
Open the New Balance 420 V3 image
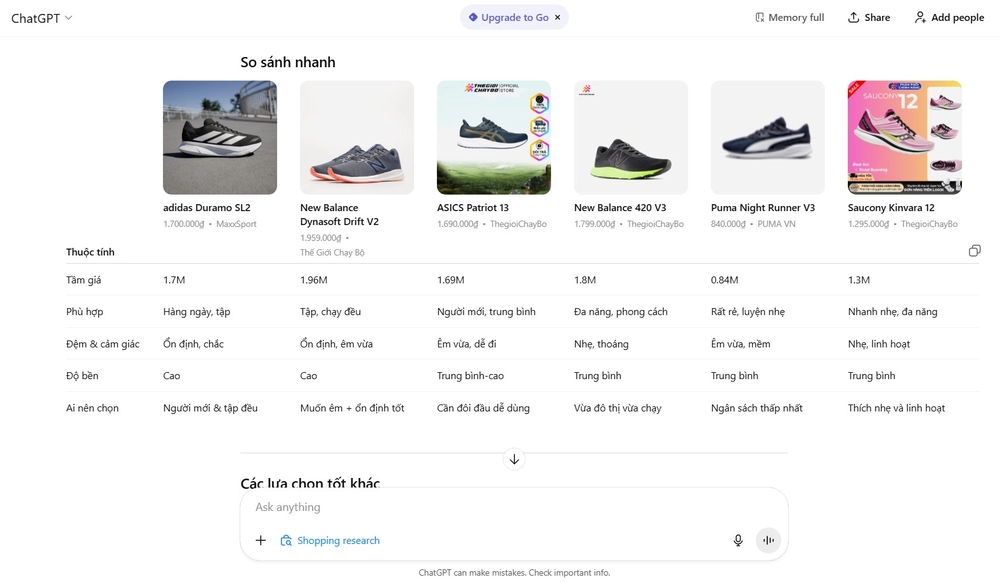point(631,137)
